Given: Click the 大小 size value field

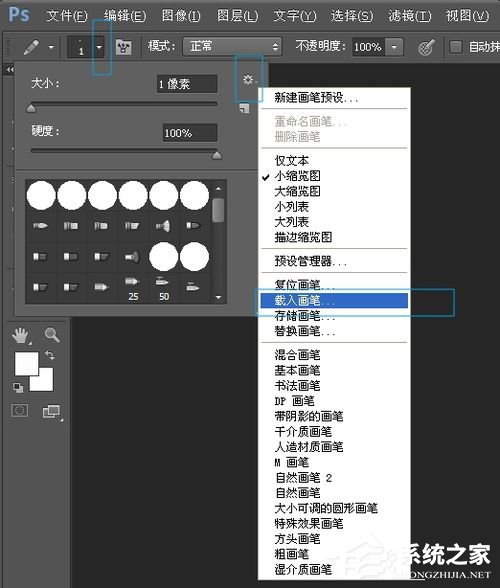Looking at the screenshot, I should pyautogui.click(x=187, y=84).
